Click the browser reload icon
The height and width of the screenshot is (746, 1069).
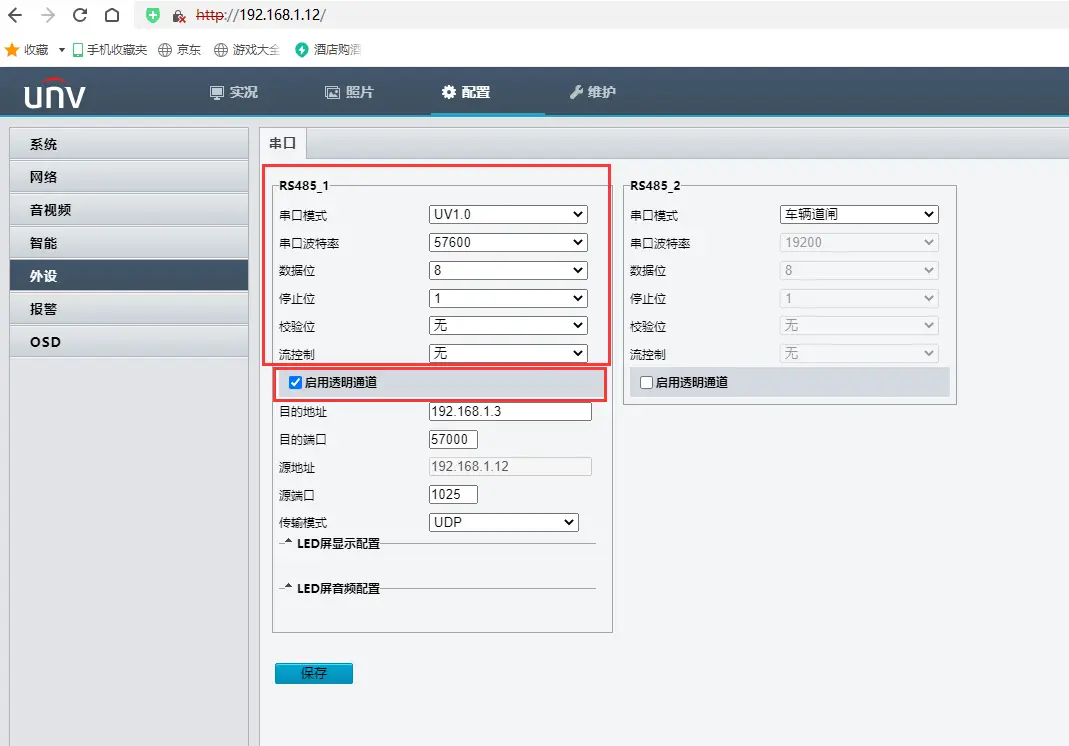pyautogui.click(x=80, y=15)
